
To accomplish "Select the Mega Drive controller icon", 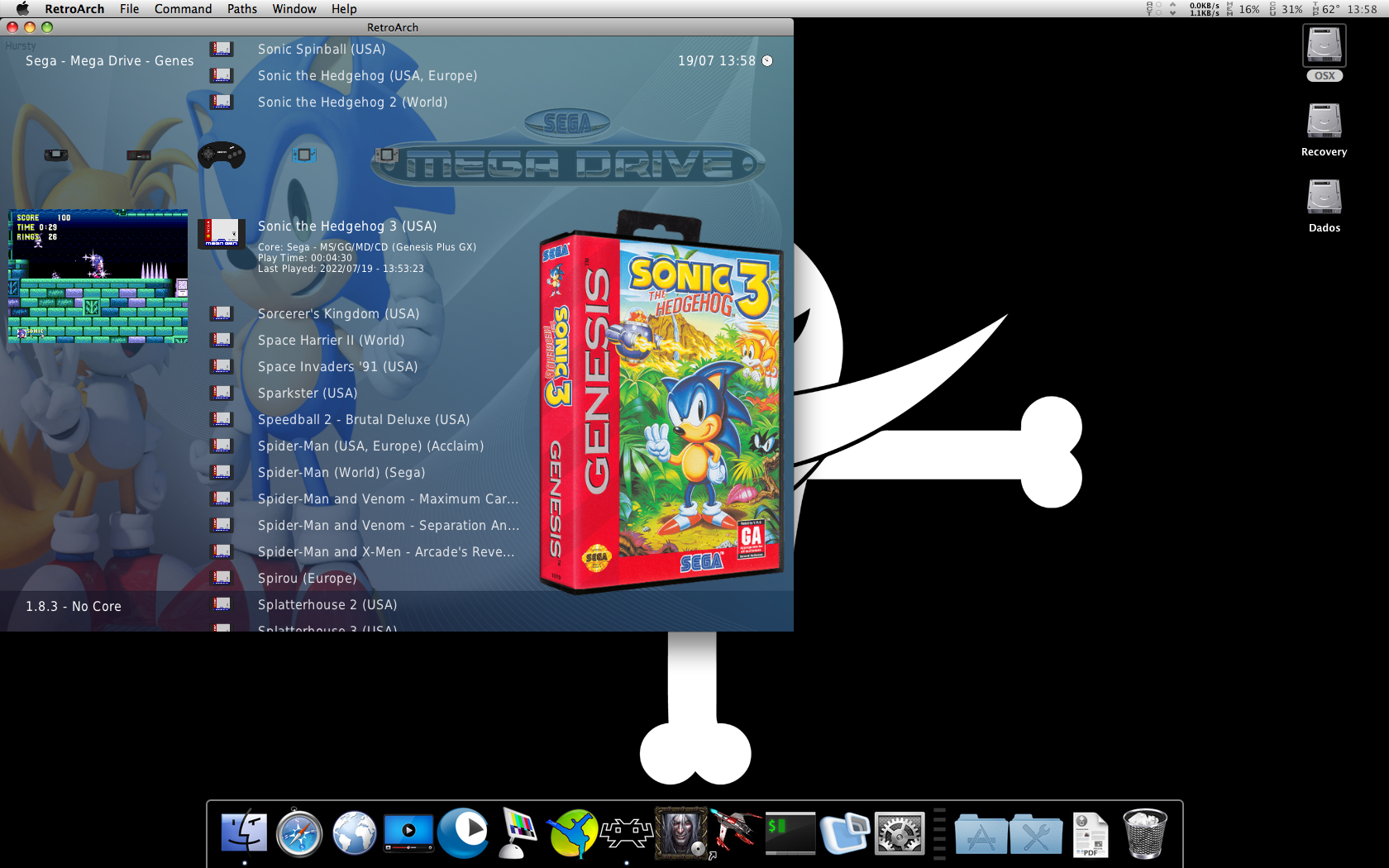I will pos(222,155).
